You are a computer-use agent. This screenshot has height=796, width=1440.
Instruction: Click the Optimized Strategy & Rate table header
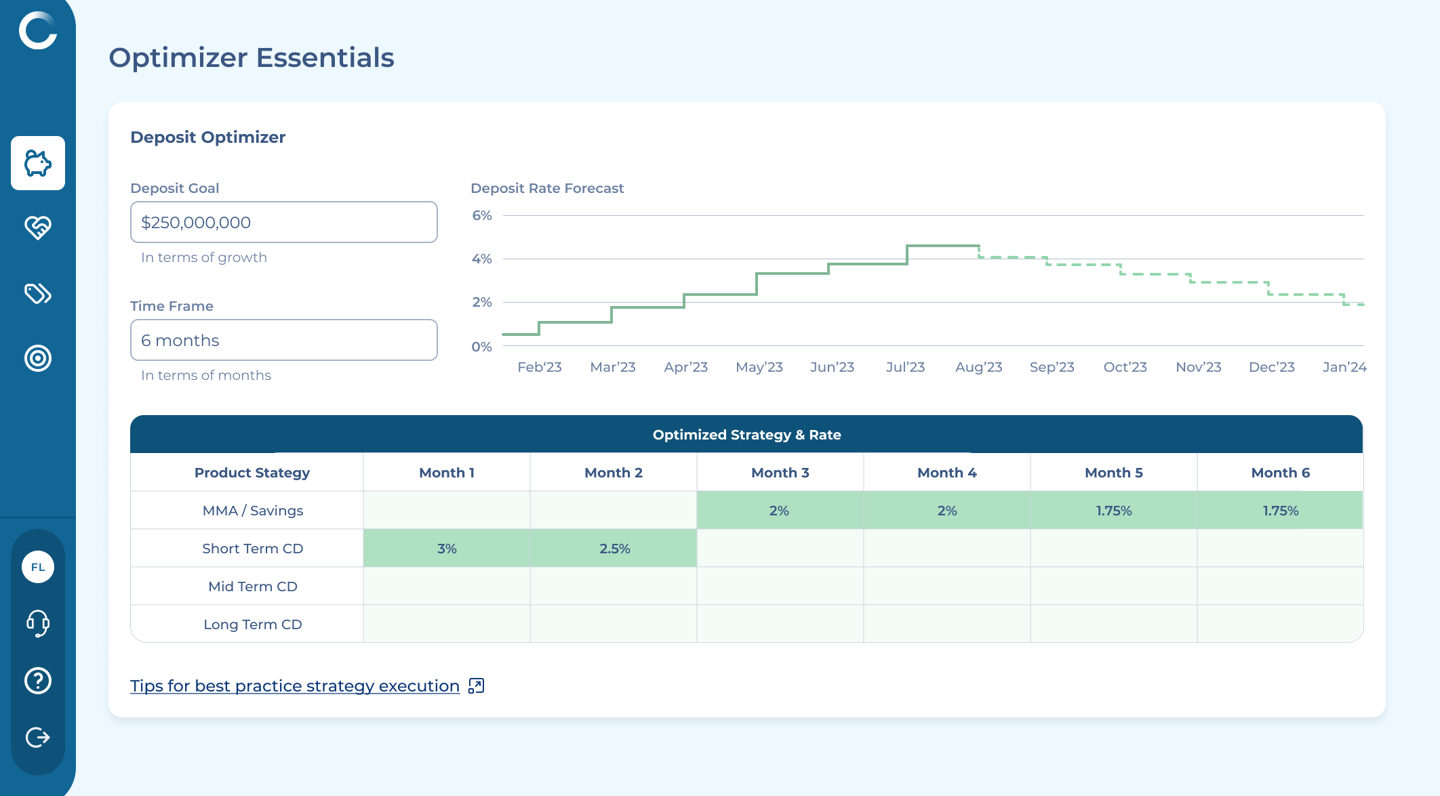pyautogui.click(x=746, y=435)
